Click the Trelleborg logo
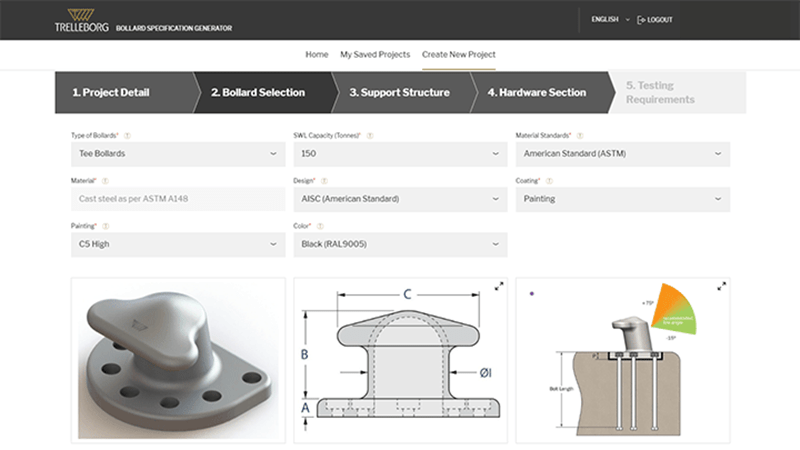 75,20
